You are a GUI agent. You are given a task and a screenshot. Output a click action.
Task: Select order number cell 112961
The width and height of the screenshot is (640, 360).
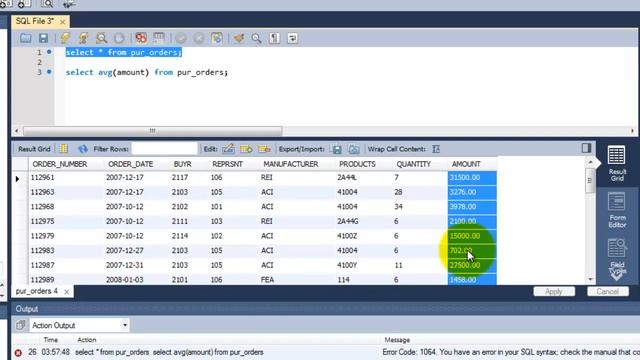(x=42, y=178)
